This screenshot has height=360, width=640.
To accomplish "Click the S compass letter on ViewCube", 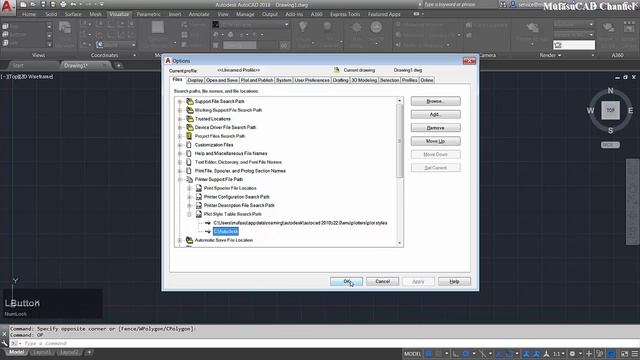I will (x=610, y=131).
